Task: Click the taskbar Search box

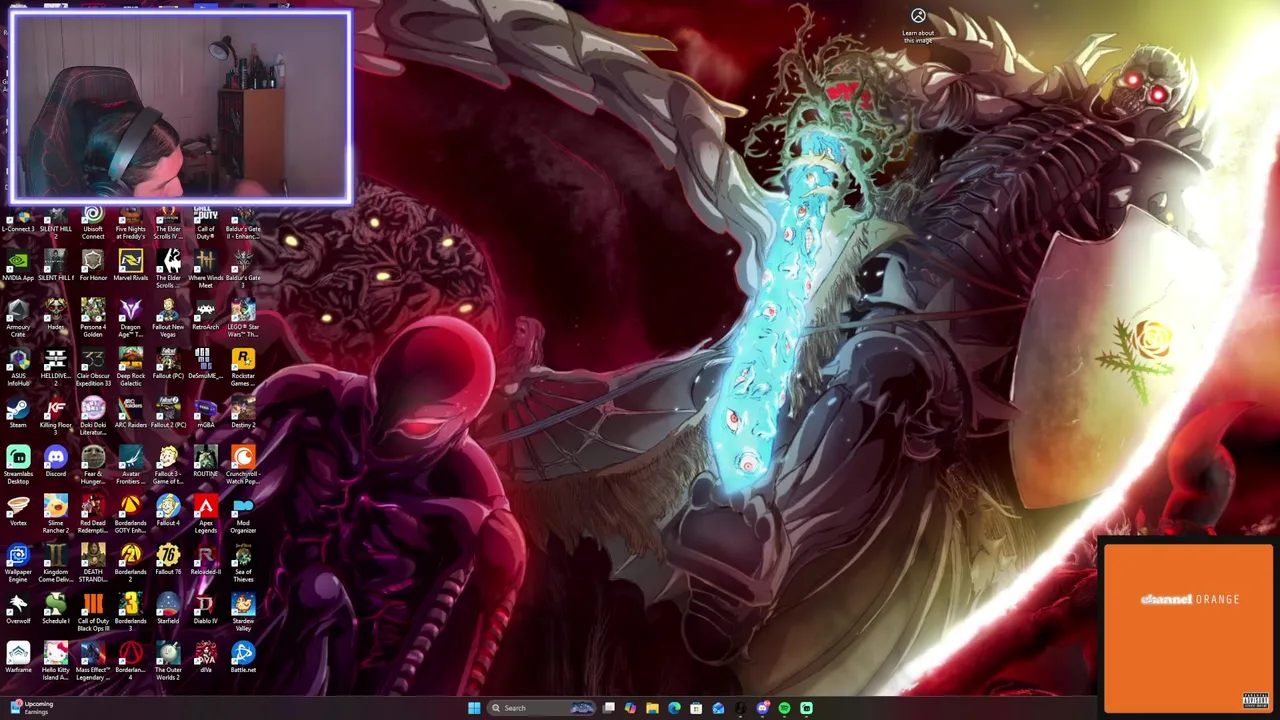Action: (543, 708)
